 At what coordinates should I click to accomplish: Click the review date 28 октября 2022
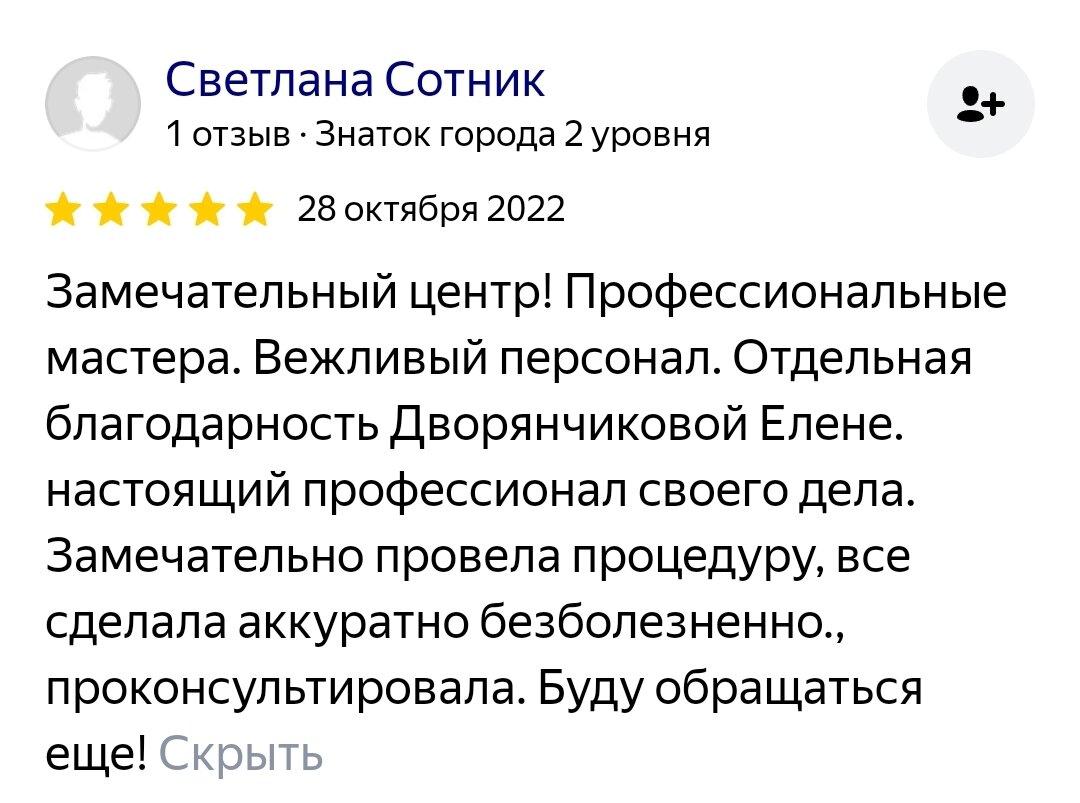click(431, 209)
